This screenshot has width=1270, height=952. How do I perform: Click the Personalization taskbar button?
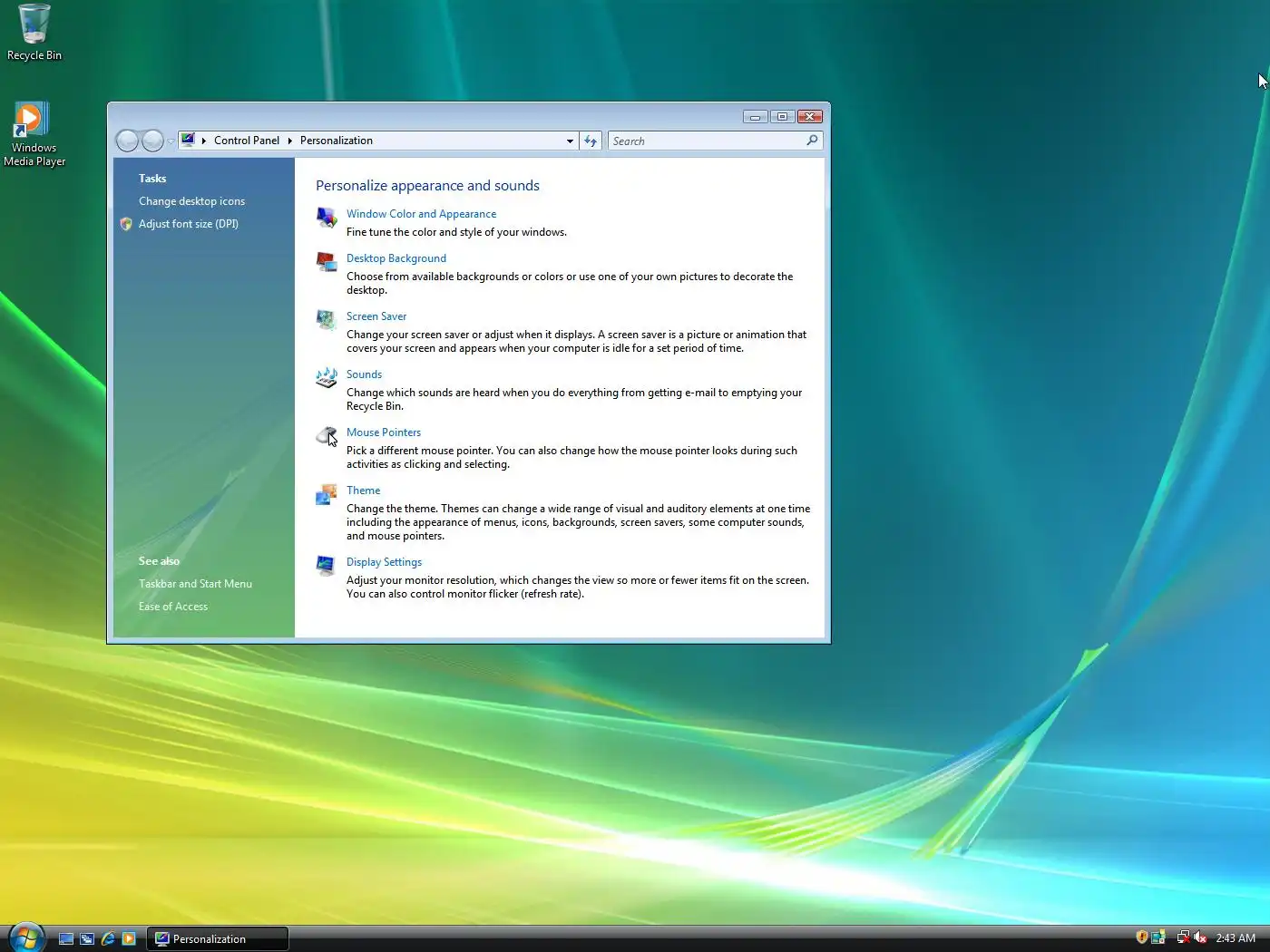coord(218,939)
